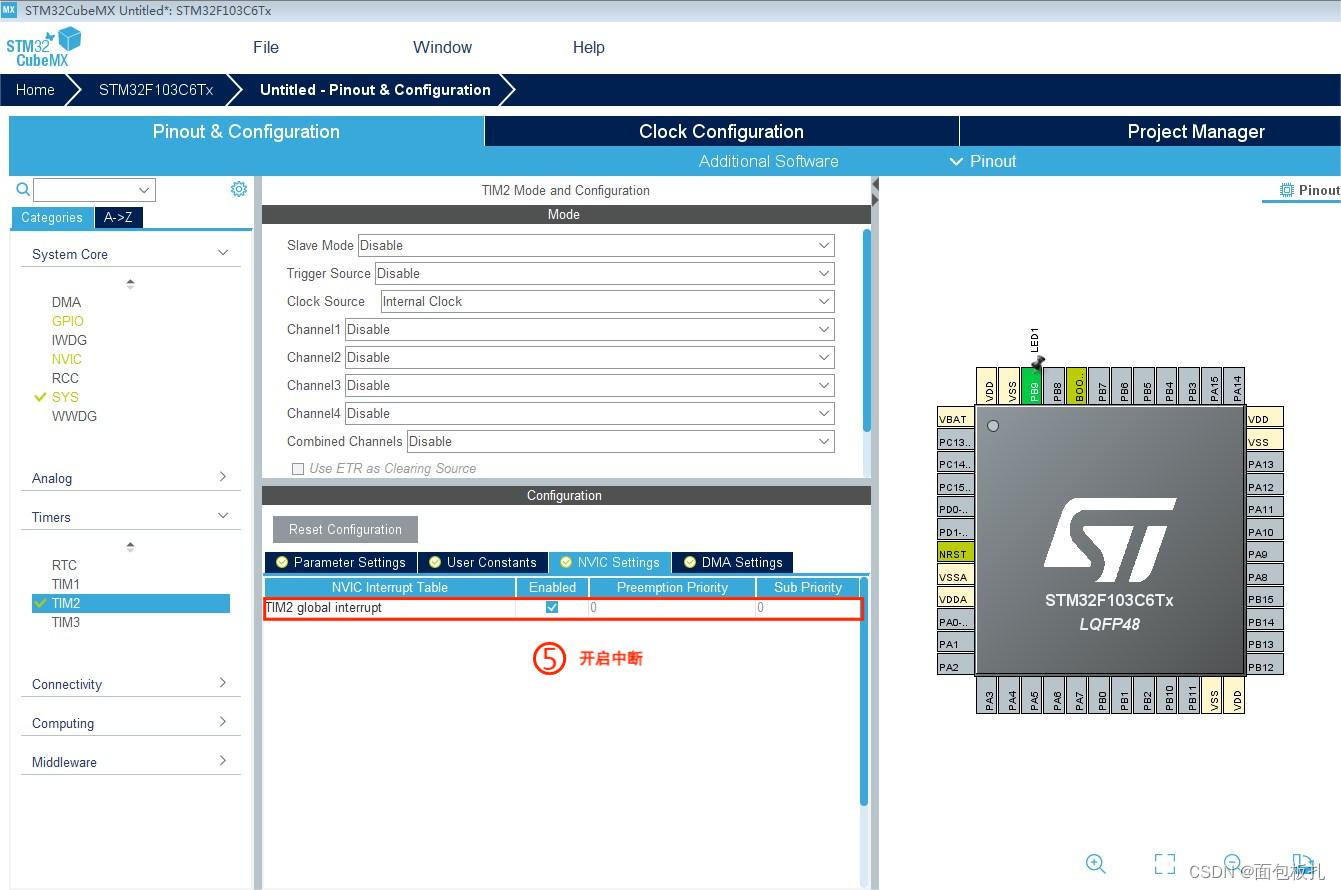Select the PB12 pin on chip
This screenshot has height=890, width=1341.
pyautogui.click(x=1264, y=667)
